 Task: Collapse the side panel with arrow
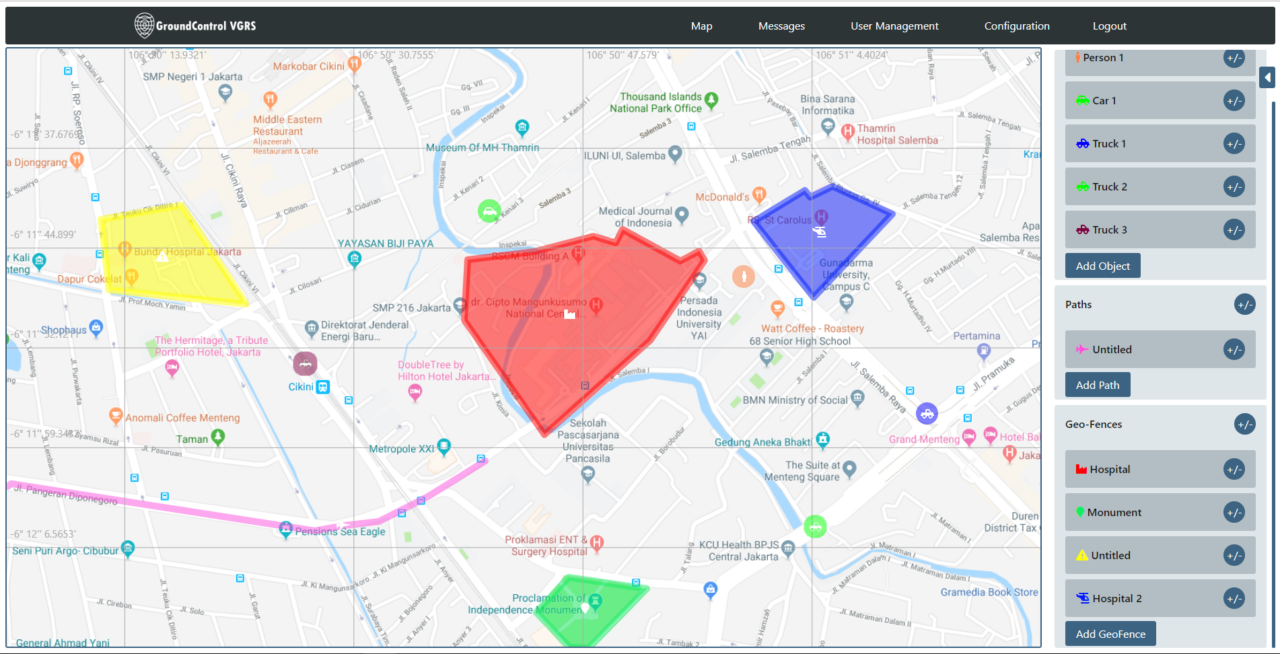pyautogui.click(x=1267, y=77)
